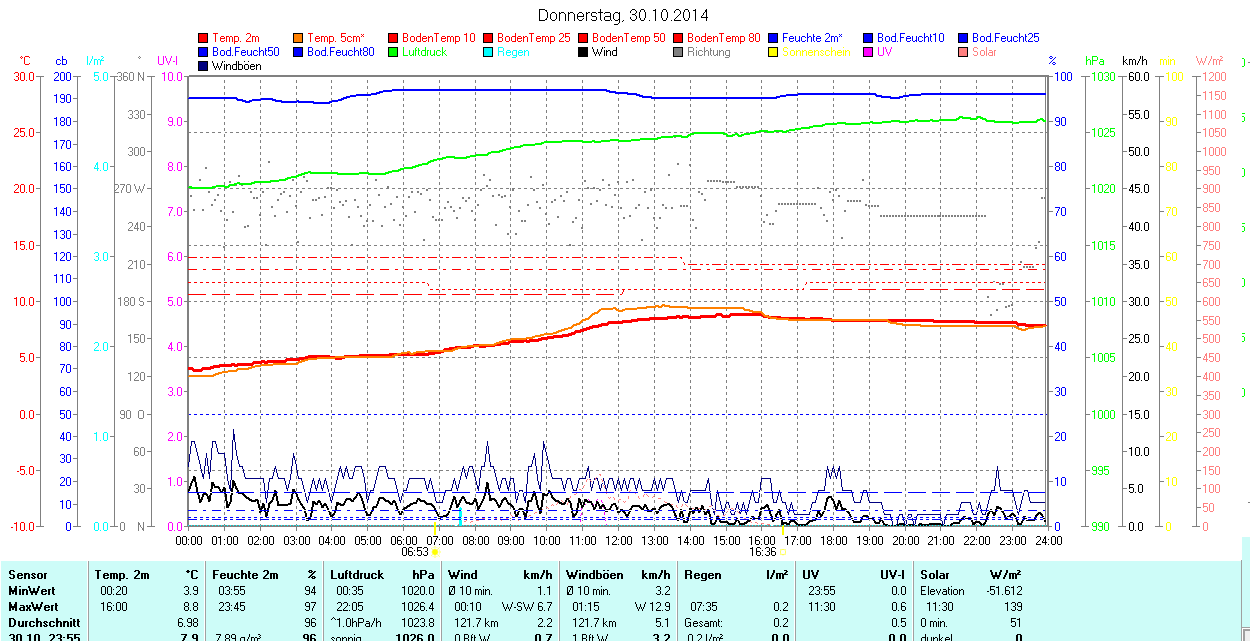Click the MaxWert row label
The image size is (1250, 641).
(35, 607)
